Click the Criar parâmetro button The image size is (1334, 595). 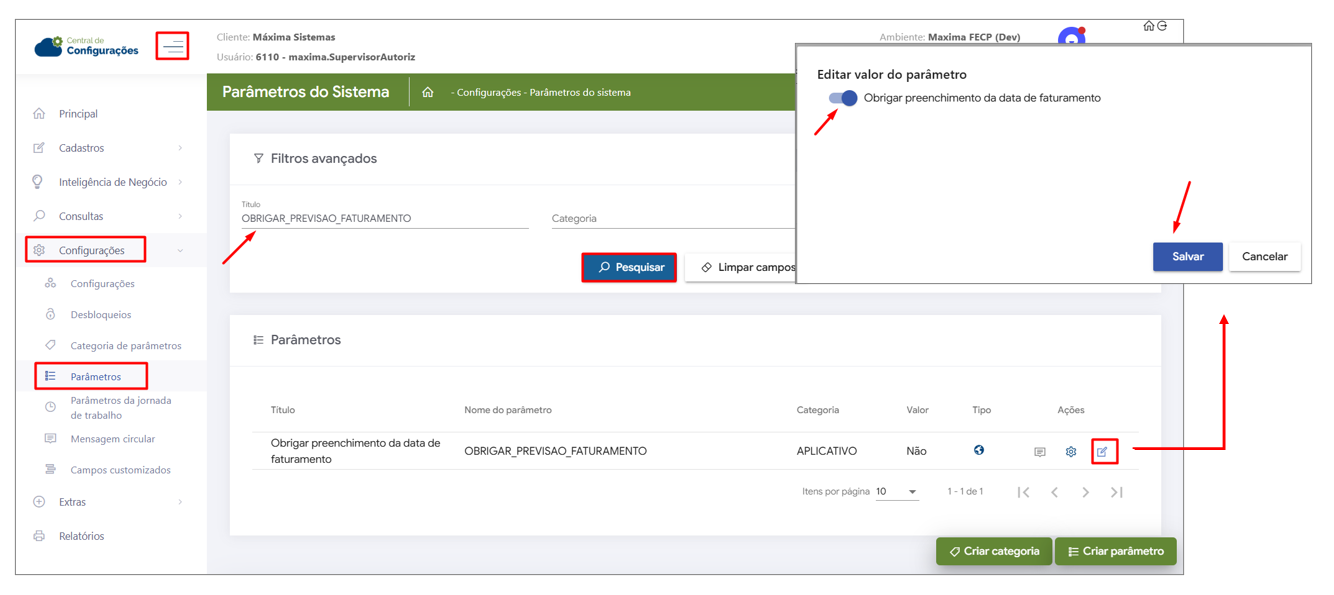coord(1116,551)
